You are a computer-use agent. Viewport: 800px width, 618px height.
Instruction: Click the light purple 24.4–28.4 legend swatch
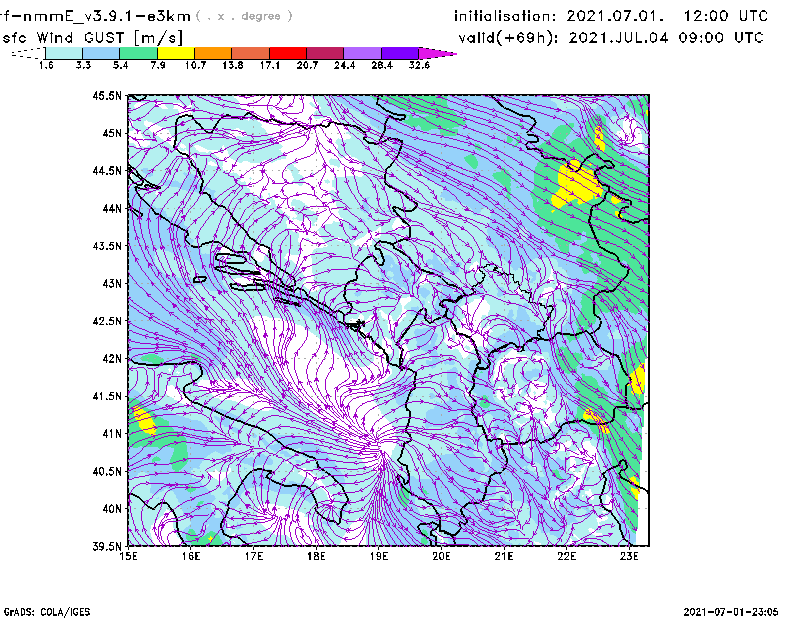(x=363, y=53)
